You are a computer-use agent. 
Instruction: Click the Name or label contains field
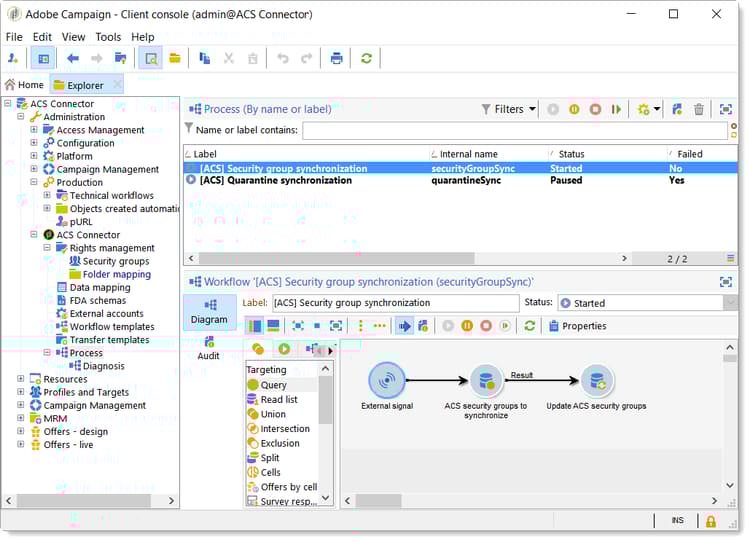click(515, 130)
